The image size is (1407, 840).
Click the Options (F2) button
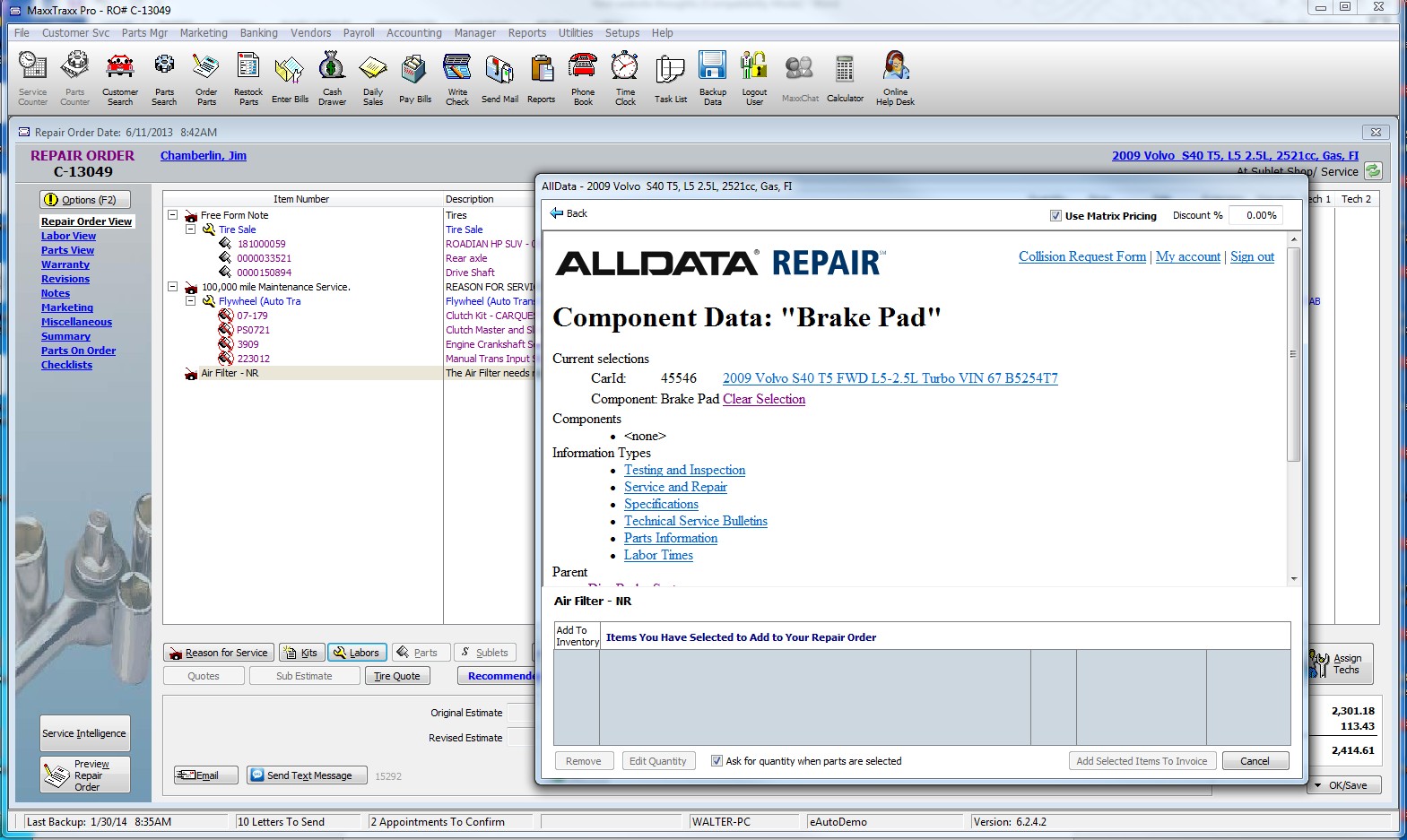[x=85, y=200]
